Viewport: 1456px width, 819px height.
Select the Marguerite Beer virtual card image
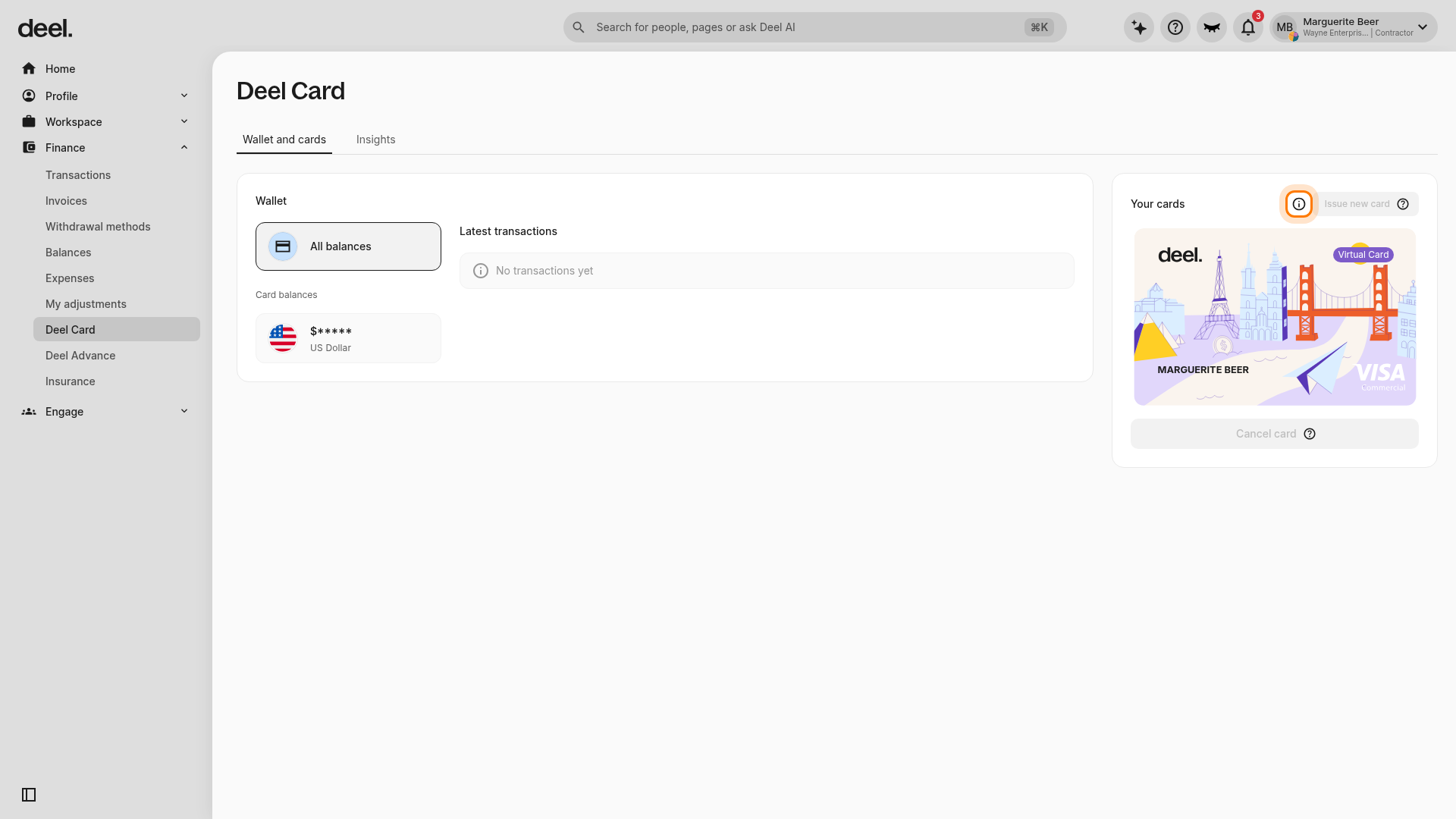(x=1275, y=317)
